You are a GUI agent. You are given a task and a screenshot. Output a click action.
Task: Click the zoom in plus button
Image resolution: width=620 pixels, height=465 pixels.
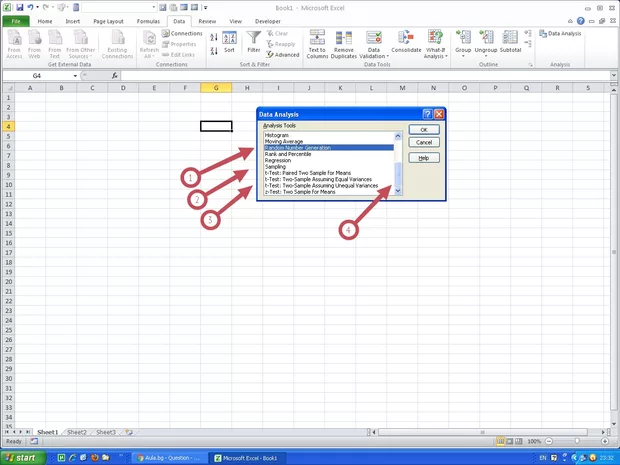click(605, 441)
